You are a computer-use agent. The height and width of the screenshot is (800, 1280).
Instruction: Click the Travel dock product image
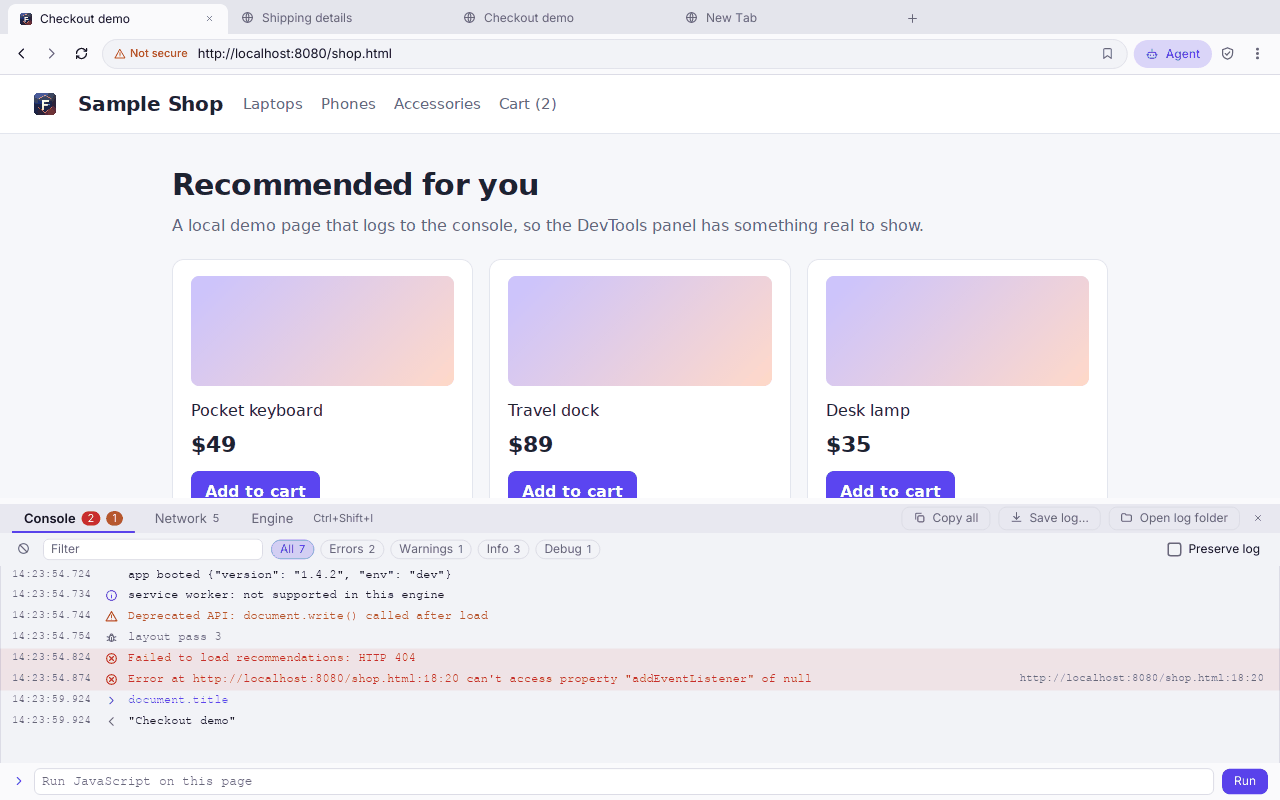click(x=640, y=331)
